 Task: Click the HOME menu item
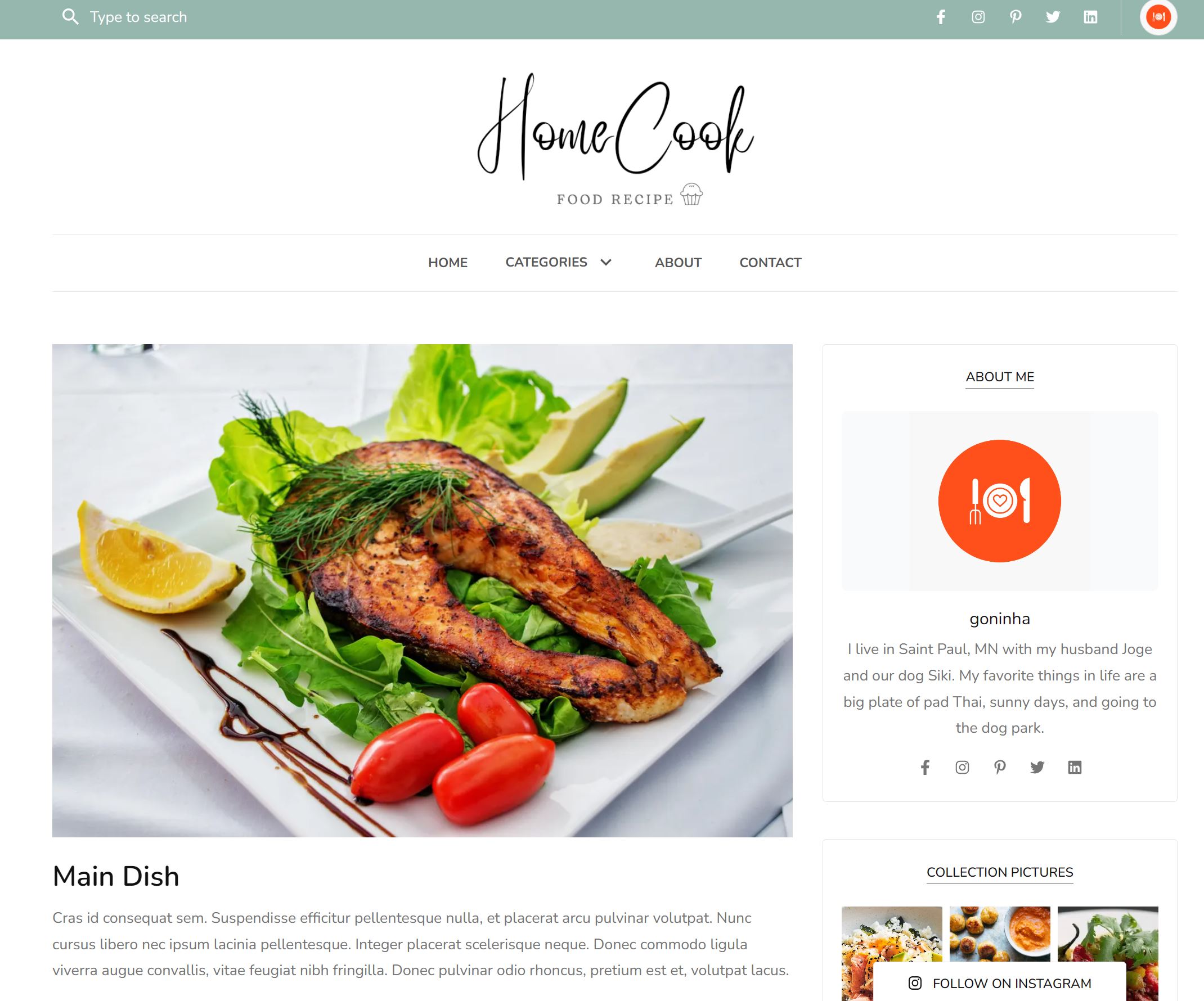coord(448,262)
